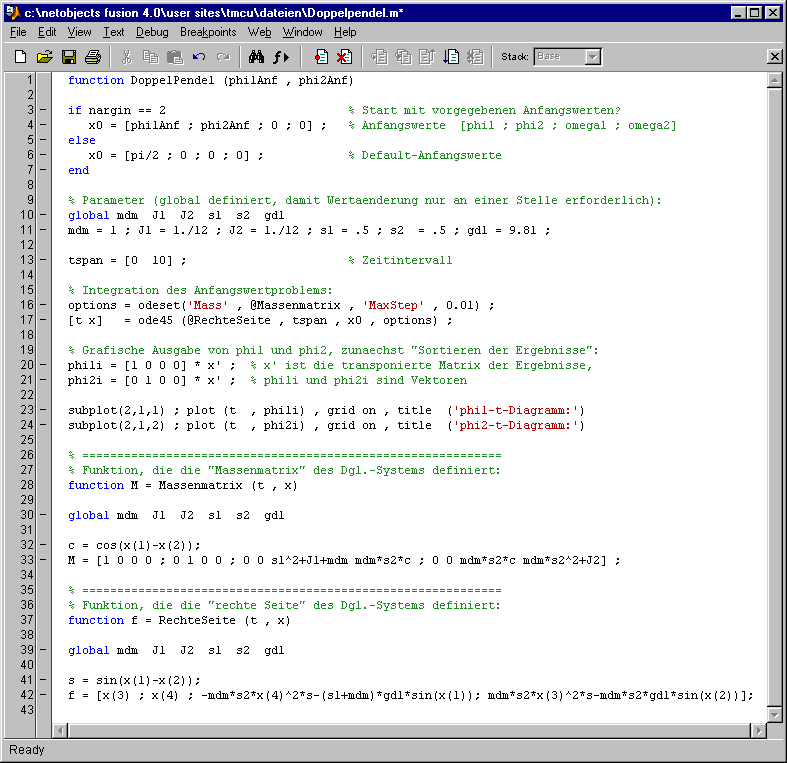
Task: Open Find with the binoculars icon
Action: click(x=256, y=57)
